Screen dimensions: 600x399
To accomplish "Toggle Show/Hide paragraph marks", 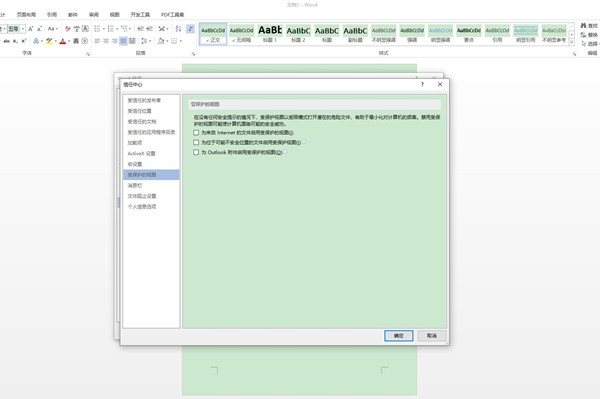I will pos(190,29).
